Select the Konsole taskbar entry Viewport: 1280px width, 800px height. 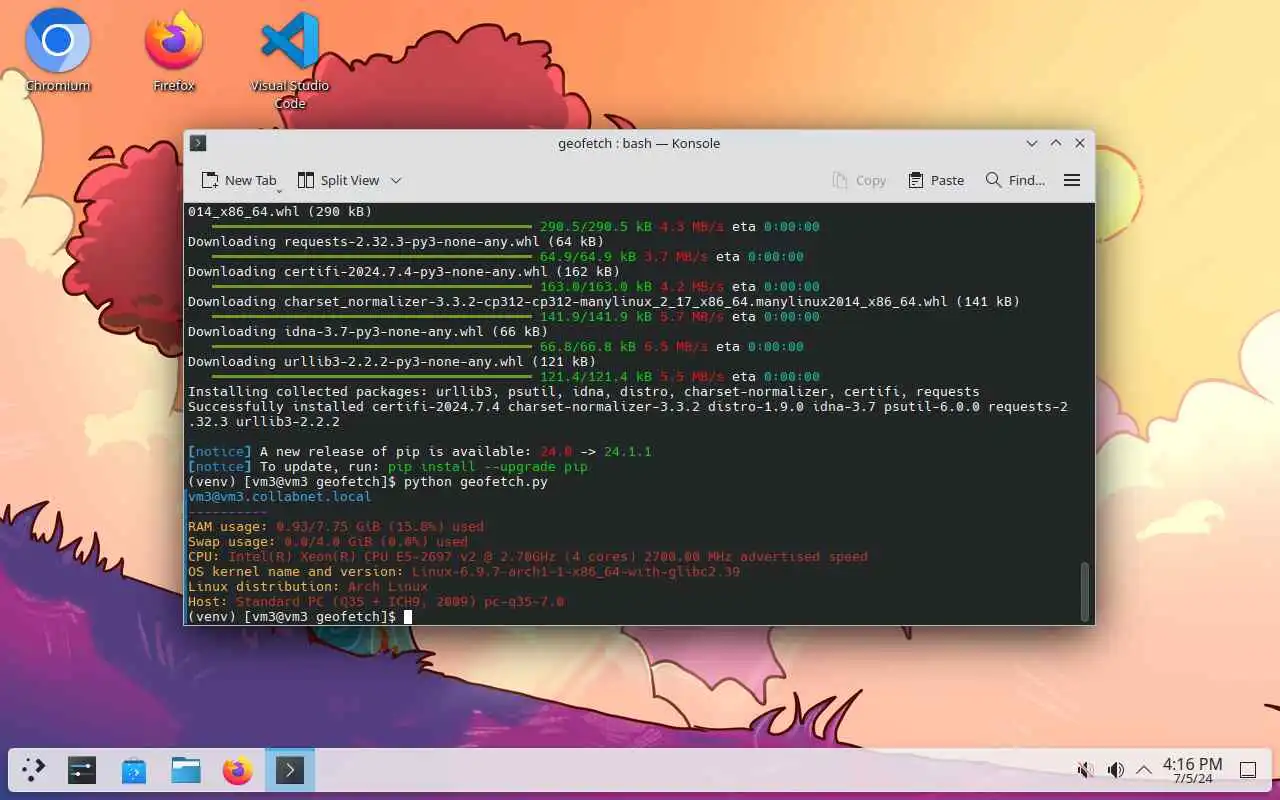[290, 770]
